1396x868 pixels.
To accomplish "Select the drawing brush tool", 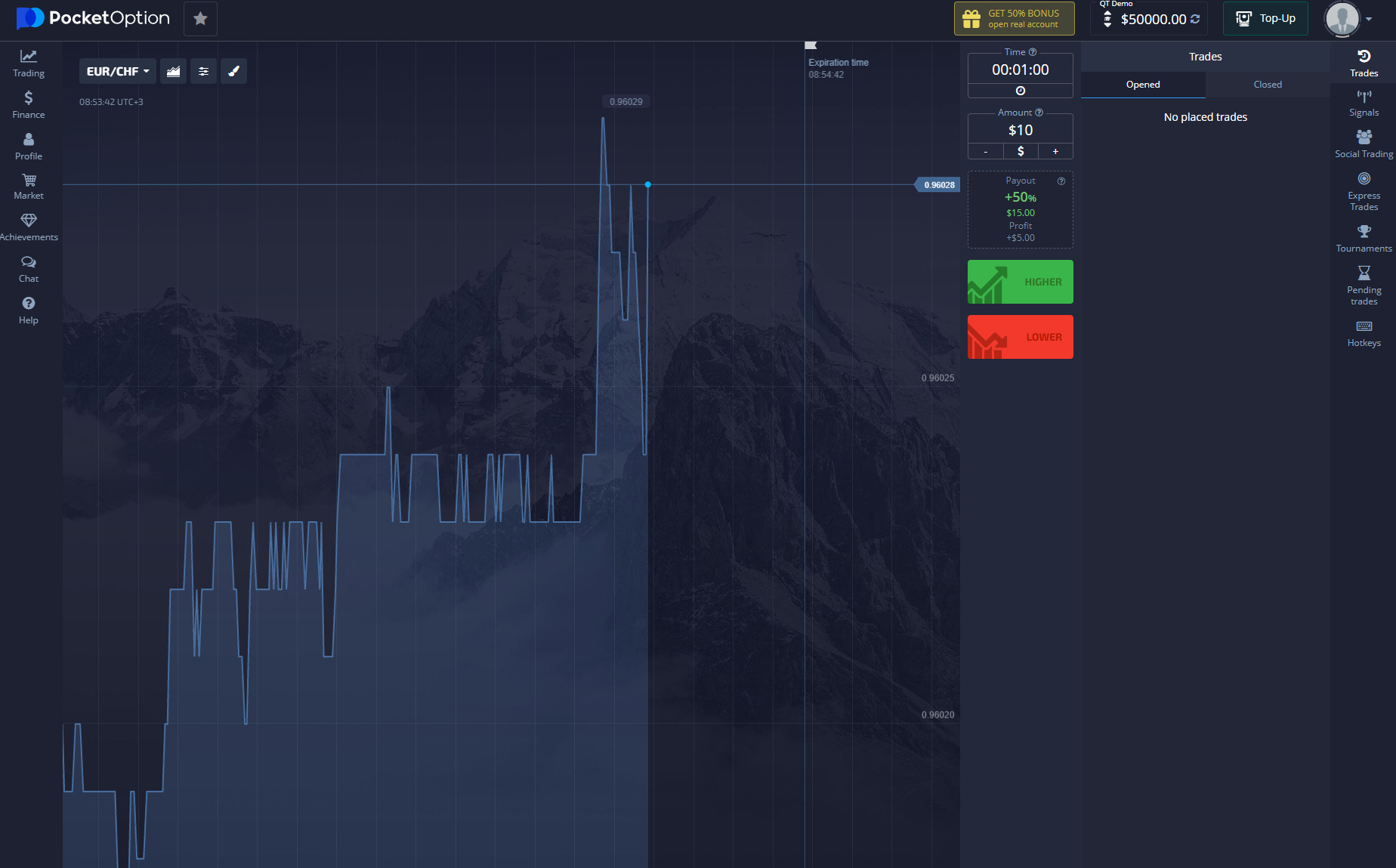I will click(233, 71).
